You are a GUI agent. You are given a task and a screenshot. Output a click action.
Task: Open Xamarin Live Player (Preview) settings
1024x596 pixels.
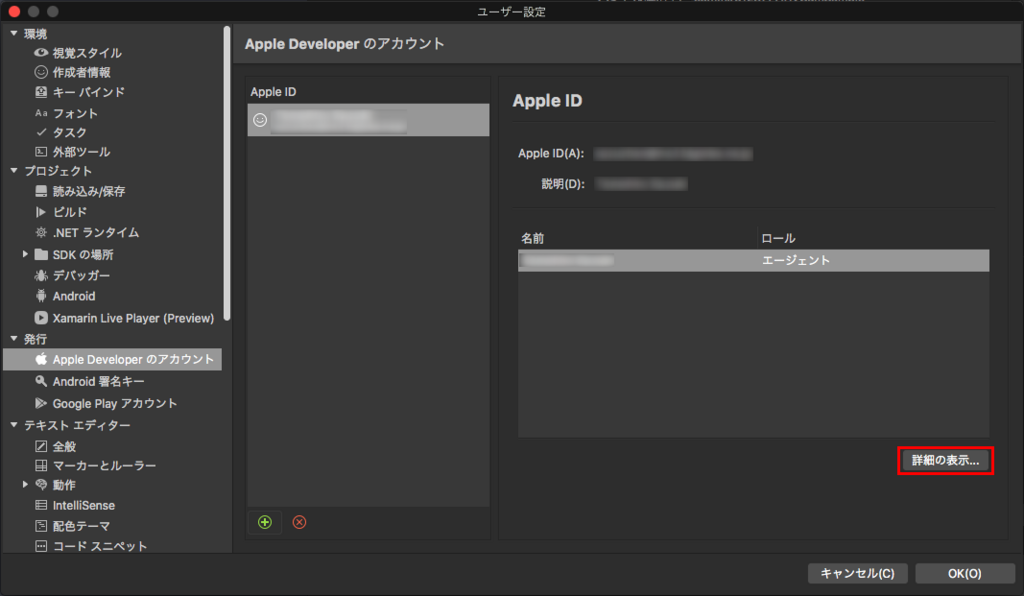pos(133,318)
